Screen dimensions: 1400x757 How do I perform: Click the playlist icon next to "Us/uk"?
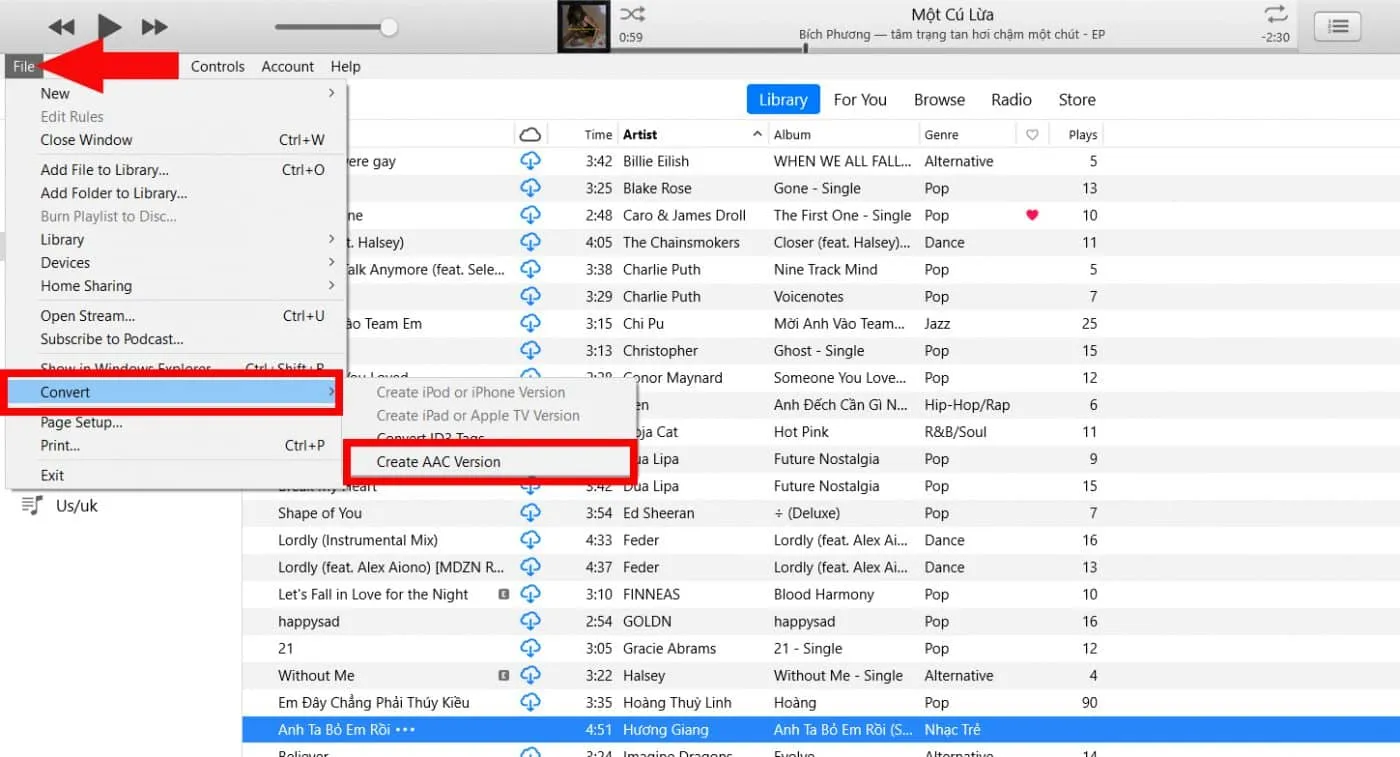29,505
